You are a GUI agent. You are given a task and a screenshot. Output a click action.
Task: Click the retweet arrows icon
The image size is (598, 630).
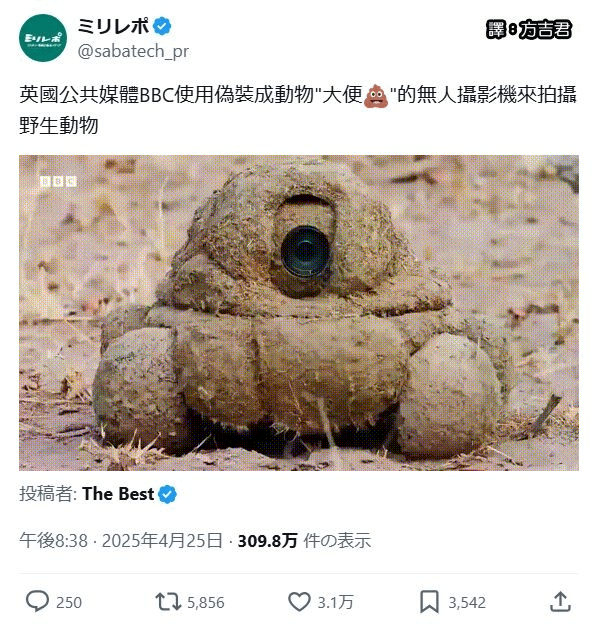click(168, 602)
